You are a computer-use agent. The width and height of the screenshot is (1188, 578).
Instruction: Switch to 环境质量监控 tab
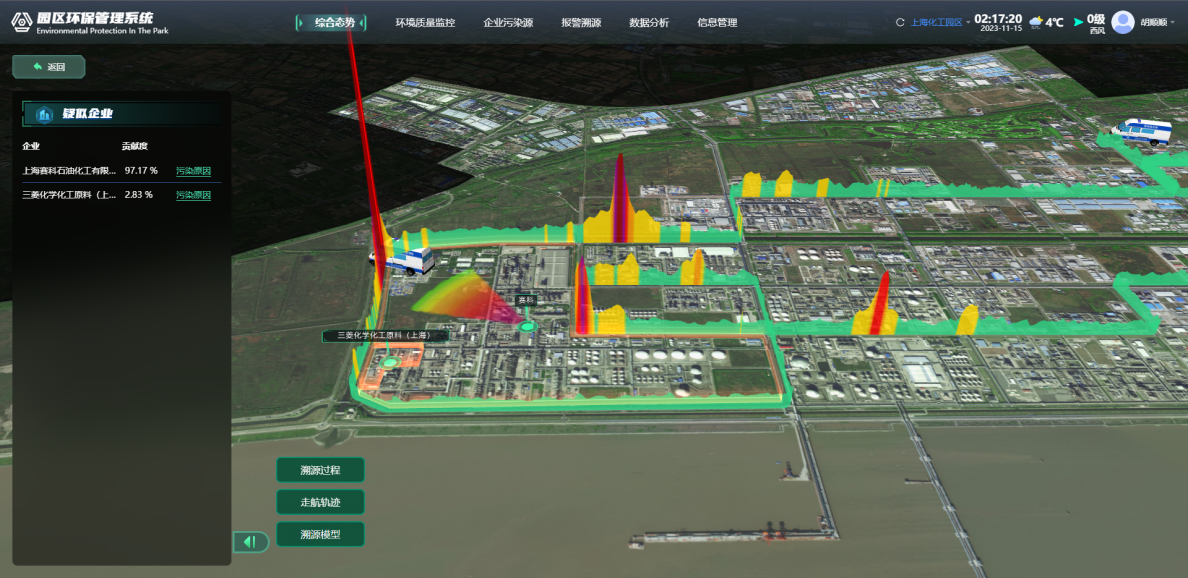[425, 22]
